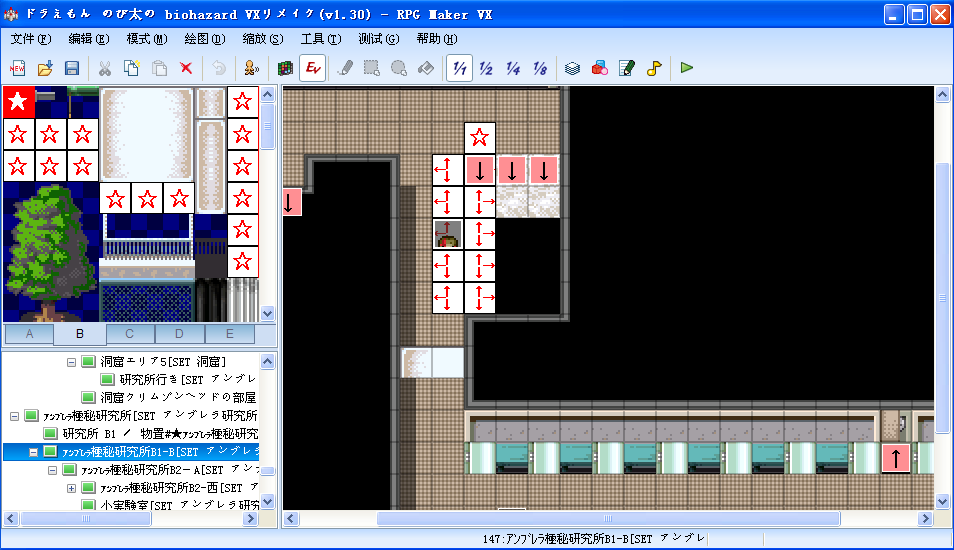Image resolution: width=954 pixels, height=550 pixels.
Task: Click map tree scroll-down arrow
Action: tap(268, 502)
